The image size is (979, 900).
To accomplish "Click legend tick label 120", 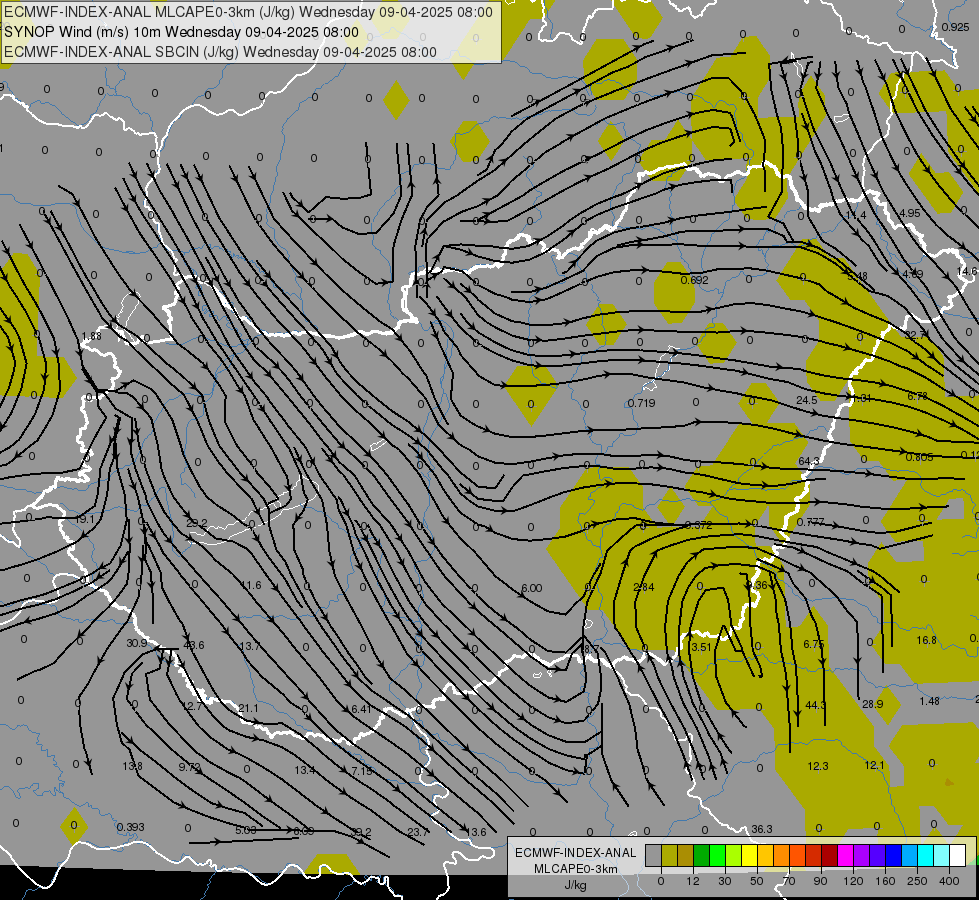I will click(x=853, y=881).
